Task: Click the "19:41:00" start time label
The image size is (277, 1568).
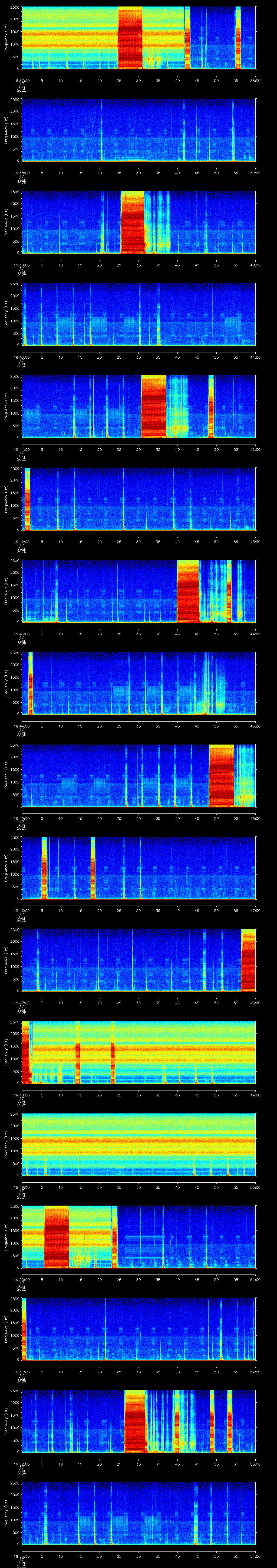Action: (x=21, y=449)
